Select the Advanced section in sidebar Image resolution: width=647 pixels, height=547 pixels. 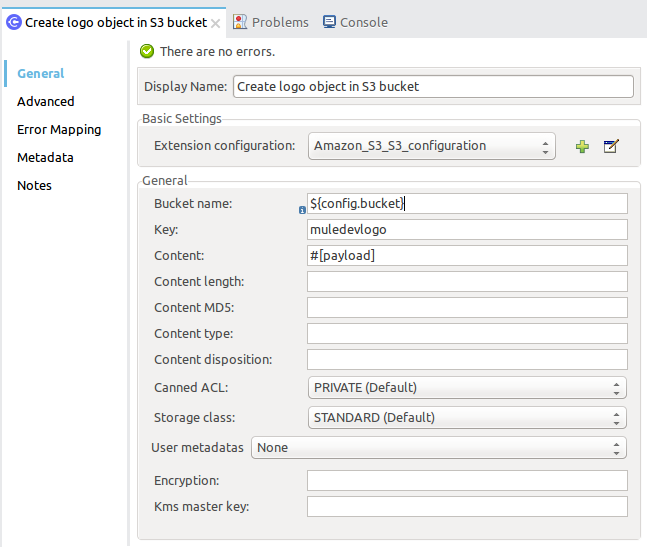46,101
